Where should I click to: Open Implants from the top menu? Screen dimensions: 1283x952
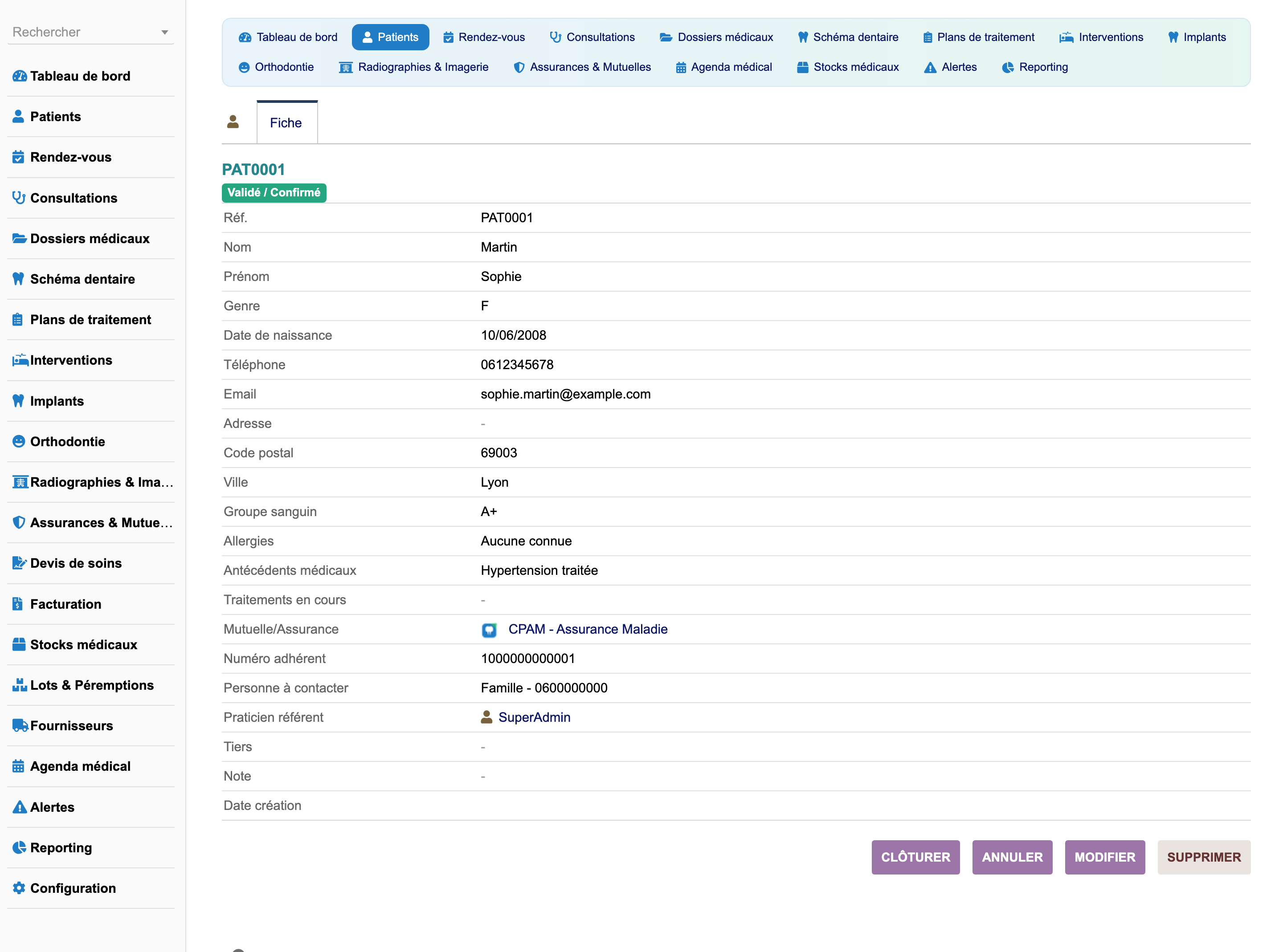pos(1197,37)
